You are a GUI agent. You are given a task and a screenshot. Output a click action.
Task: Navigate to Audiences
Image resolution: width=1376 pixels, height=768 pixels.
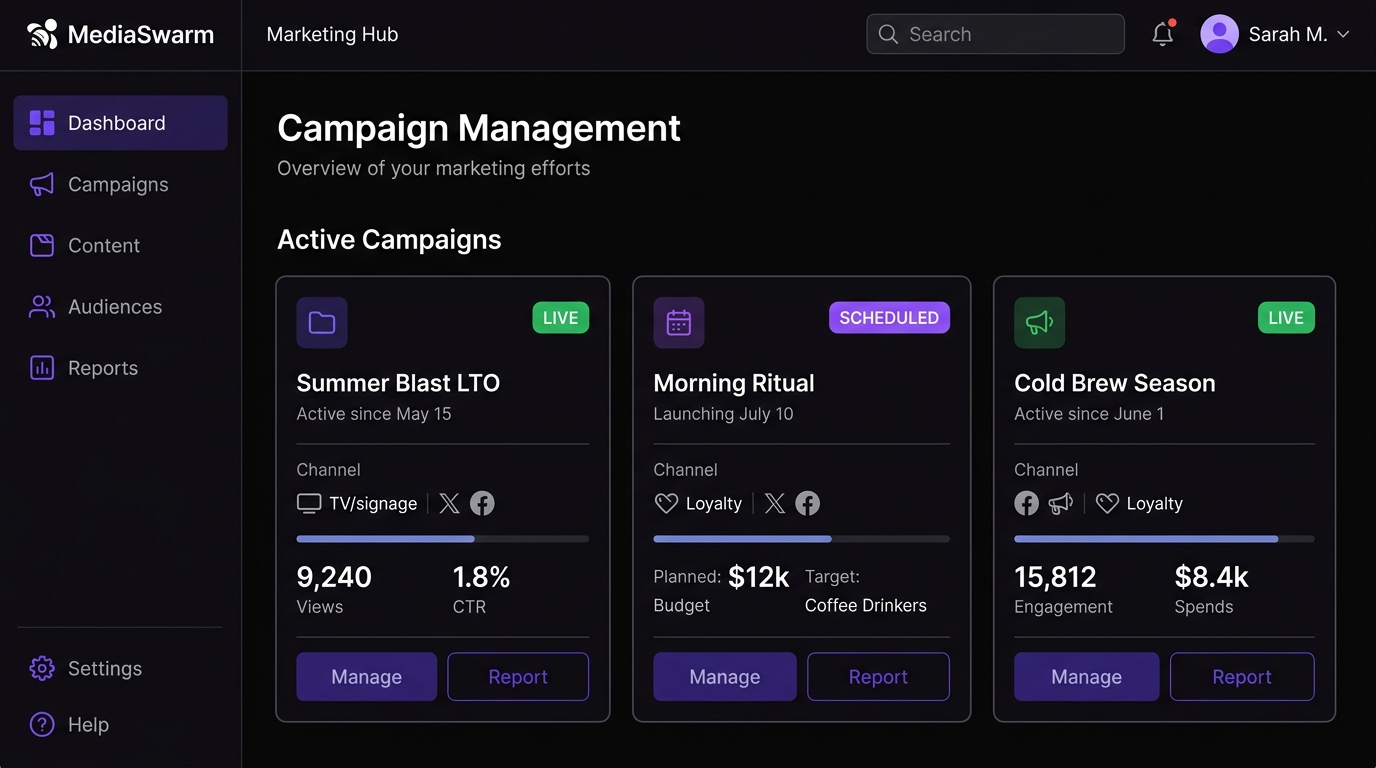point(120,306)
